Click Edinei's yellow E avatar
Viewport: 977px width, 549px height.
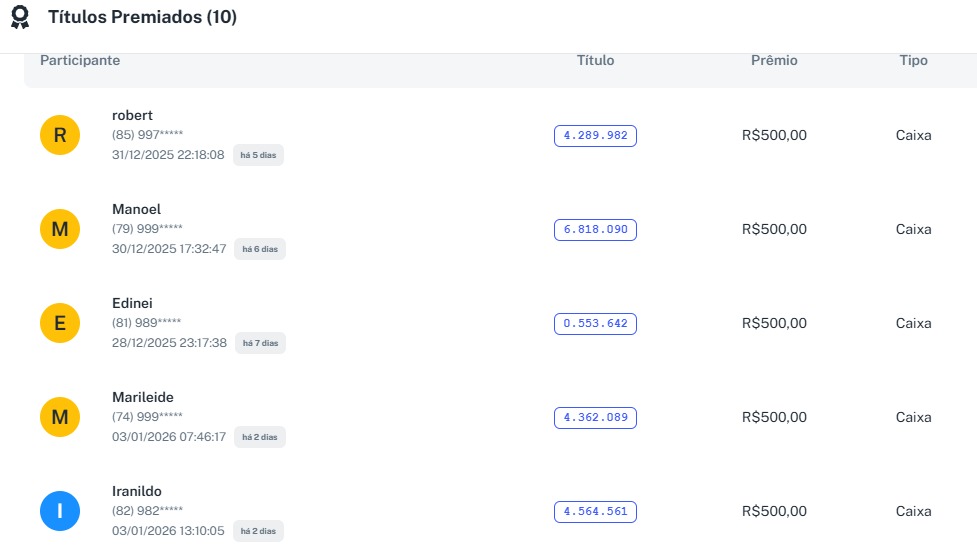(x=60, y=323)
